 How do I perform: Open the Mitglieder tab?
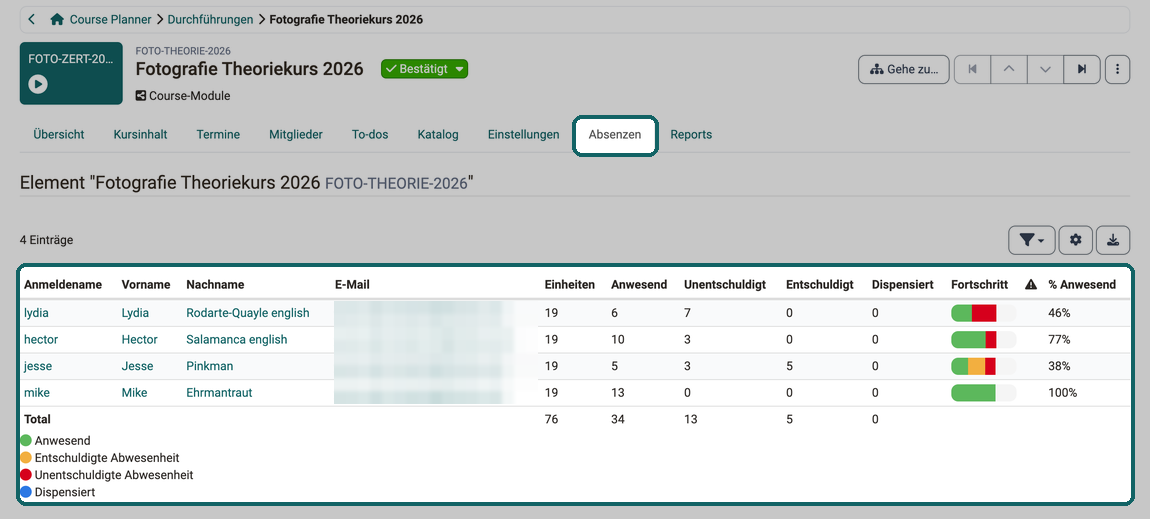pyautogui.click(x=296, y=135)
